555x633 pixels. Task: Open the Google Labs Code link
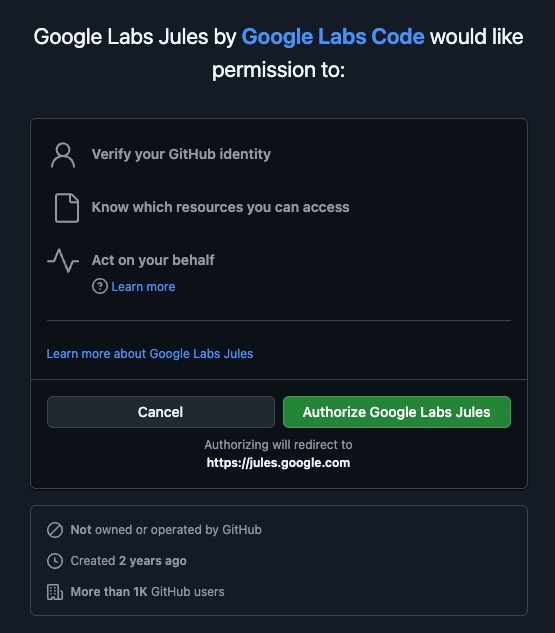(x=333, y=37)
